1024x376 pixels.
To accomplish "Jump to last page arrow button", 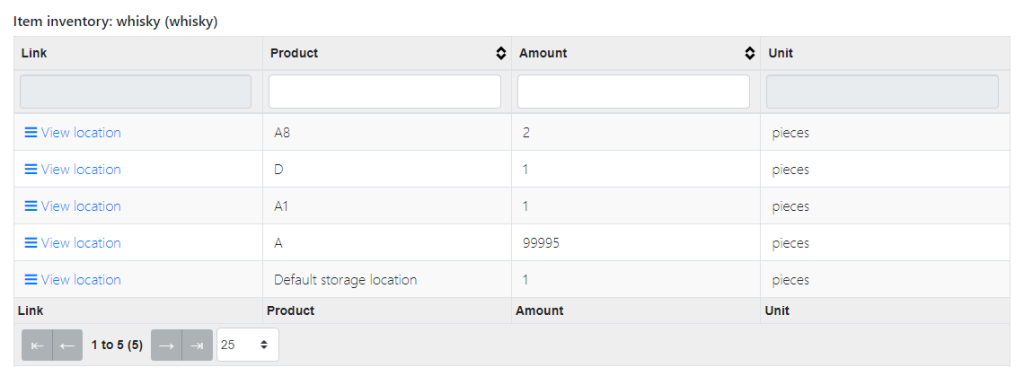I will point(197,345).
